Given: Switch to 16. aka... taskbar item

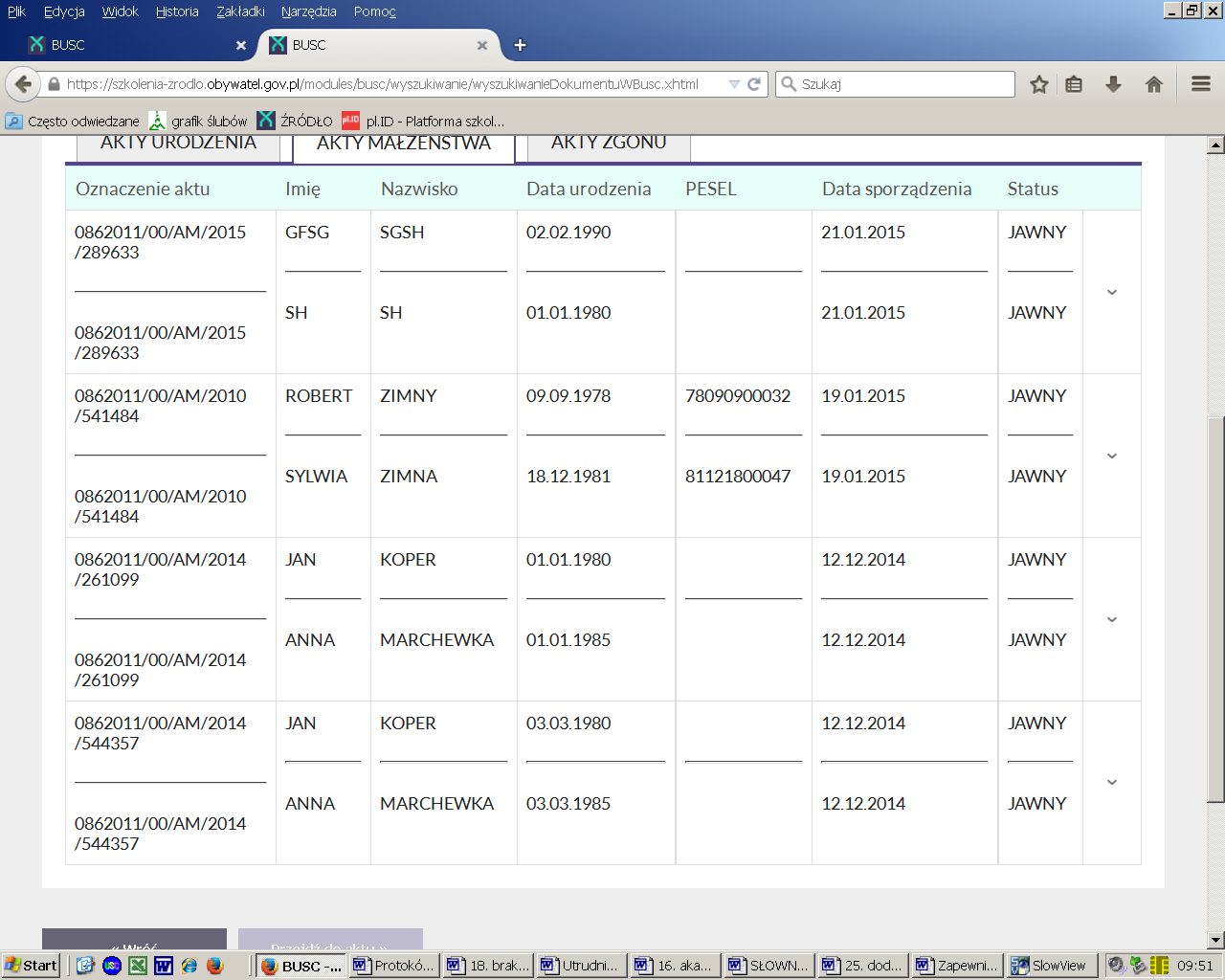Looking at the screenshot, I should coord(676,966).
